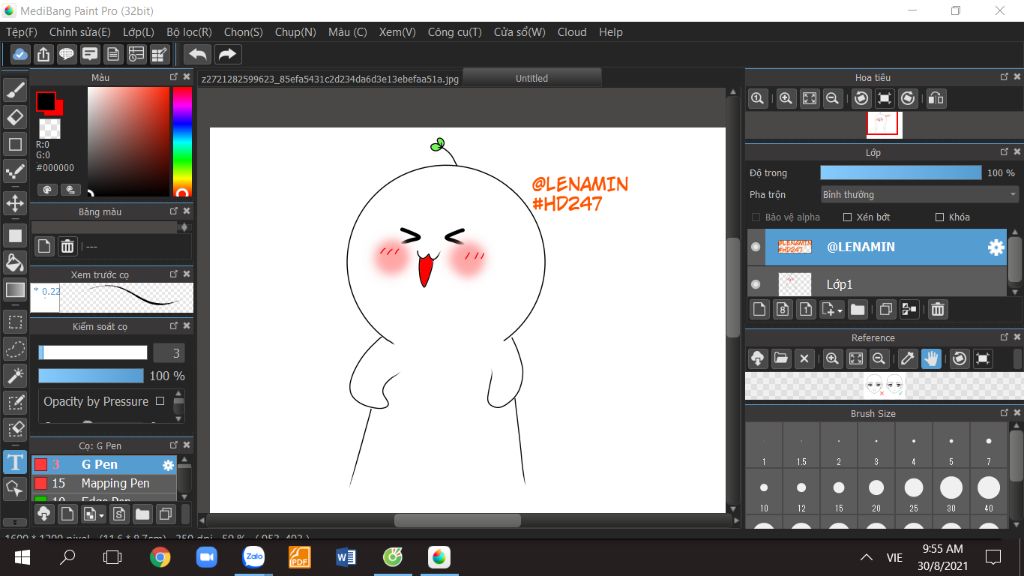Click the cloud save icon in toolbar
Image resolution: width=1024 pixels, height=576 pixels.
click(x=20, y=54)
